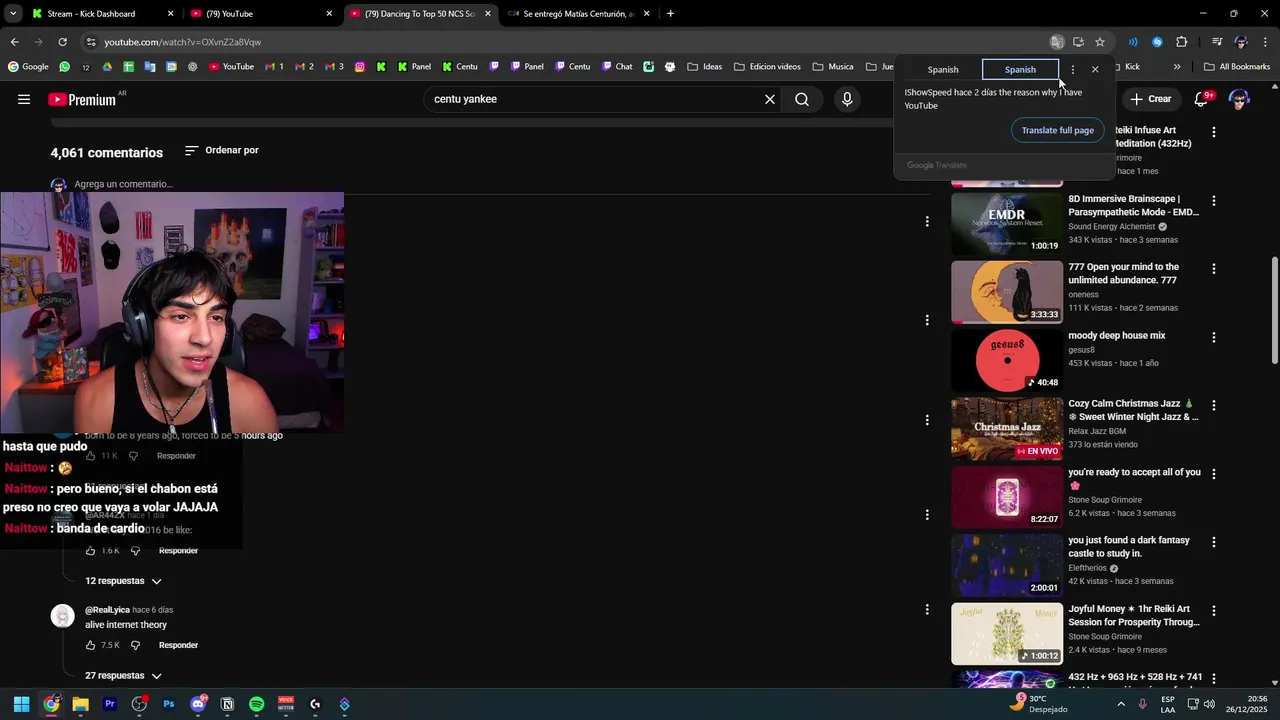The height and width of the screenshot is (720, 1280).
Task: Close the Google Translate popup
Action: pos(1095,70)
